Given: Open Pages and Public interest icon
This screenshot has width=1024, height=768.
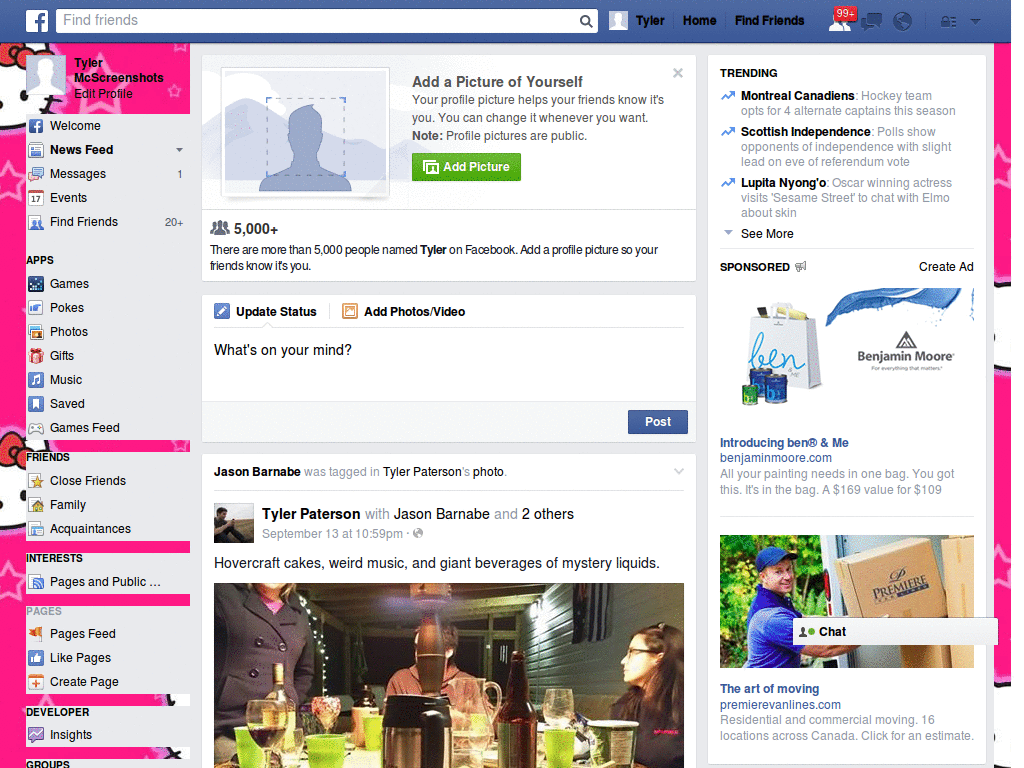Looking at the screenshot, I should point(36,582).
